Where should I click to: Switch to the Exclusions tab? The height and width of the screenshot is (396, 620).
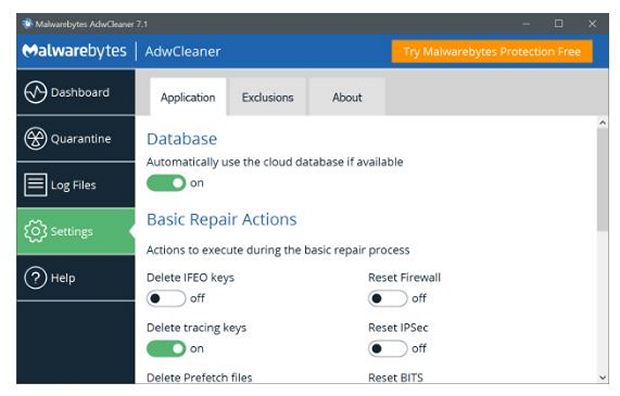click(x=268, y=97)
